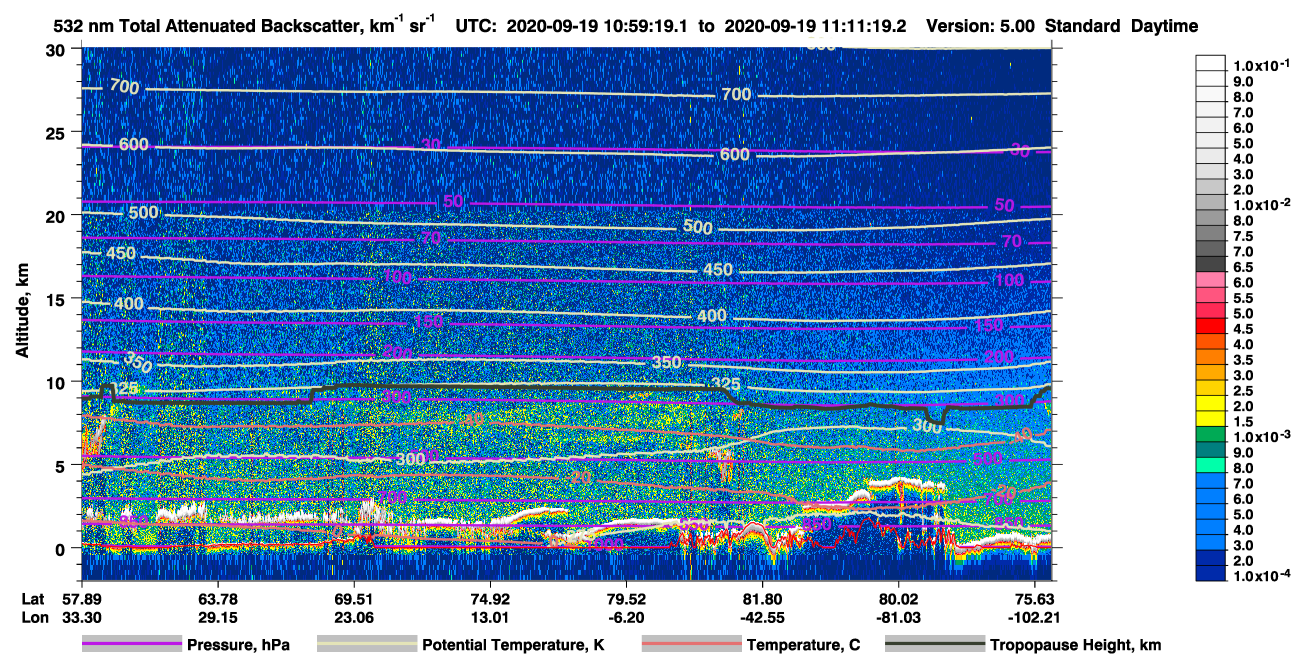This screenshot has height=667, width=1300.
Task: Click the altitude axis tick '20'
Action: tap(57, 215)
